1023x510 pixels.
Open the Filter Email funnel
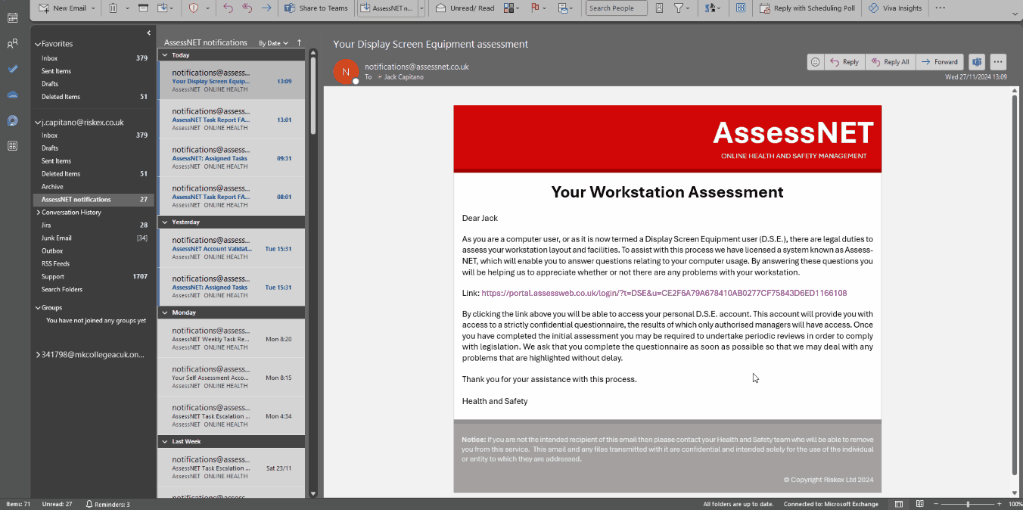682,8
